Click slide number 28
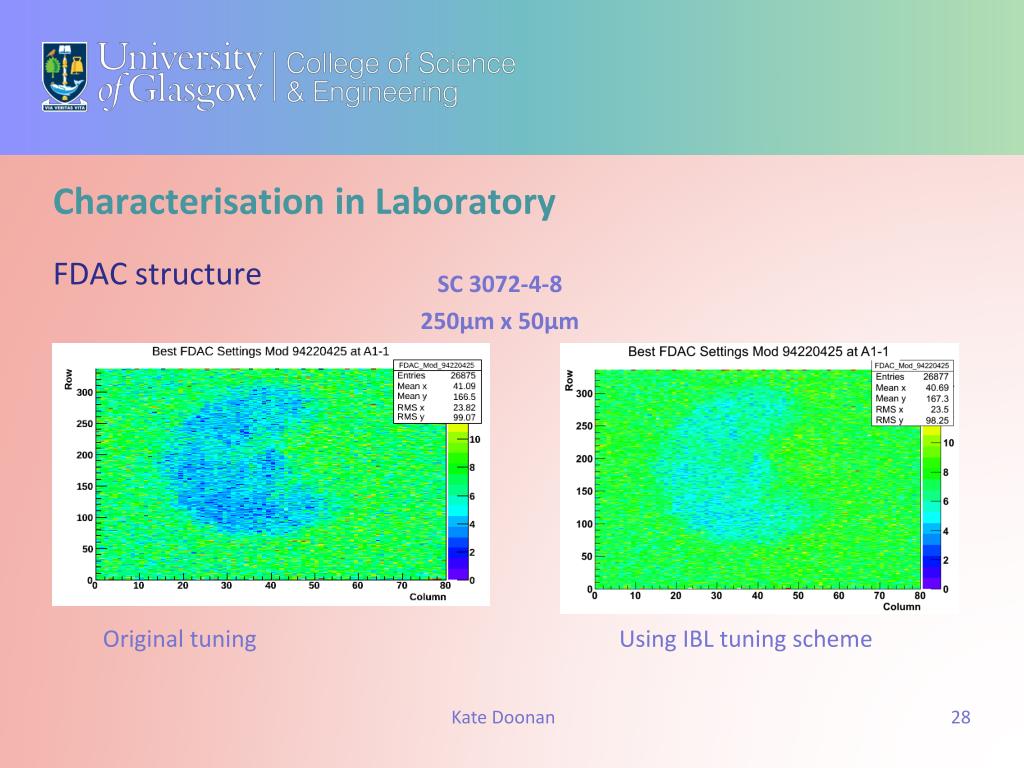The width and height of the screenshot is (1024, 768). (x=961, y=717)
